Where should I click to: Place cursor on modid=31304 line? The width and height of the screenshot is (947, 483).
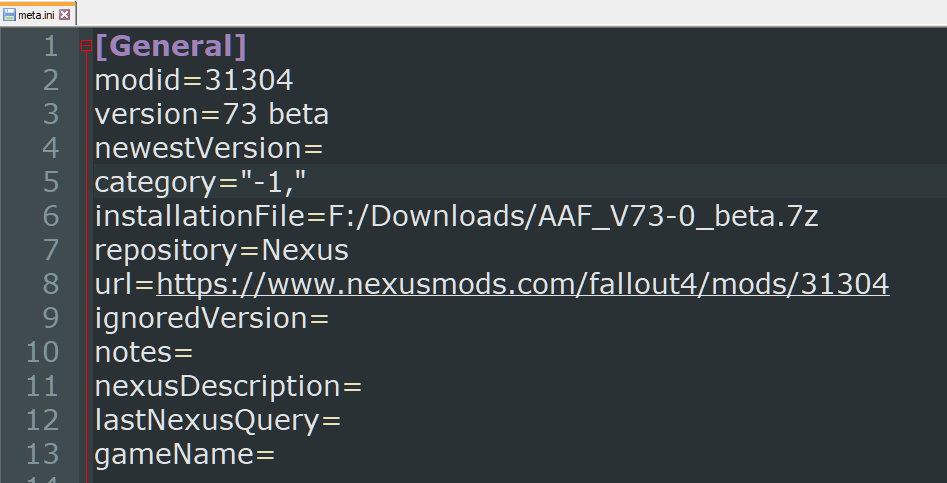click(194, 80)
